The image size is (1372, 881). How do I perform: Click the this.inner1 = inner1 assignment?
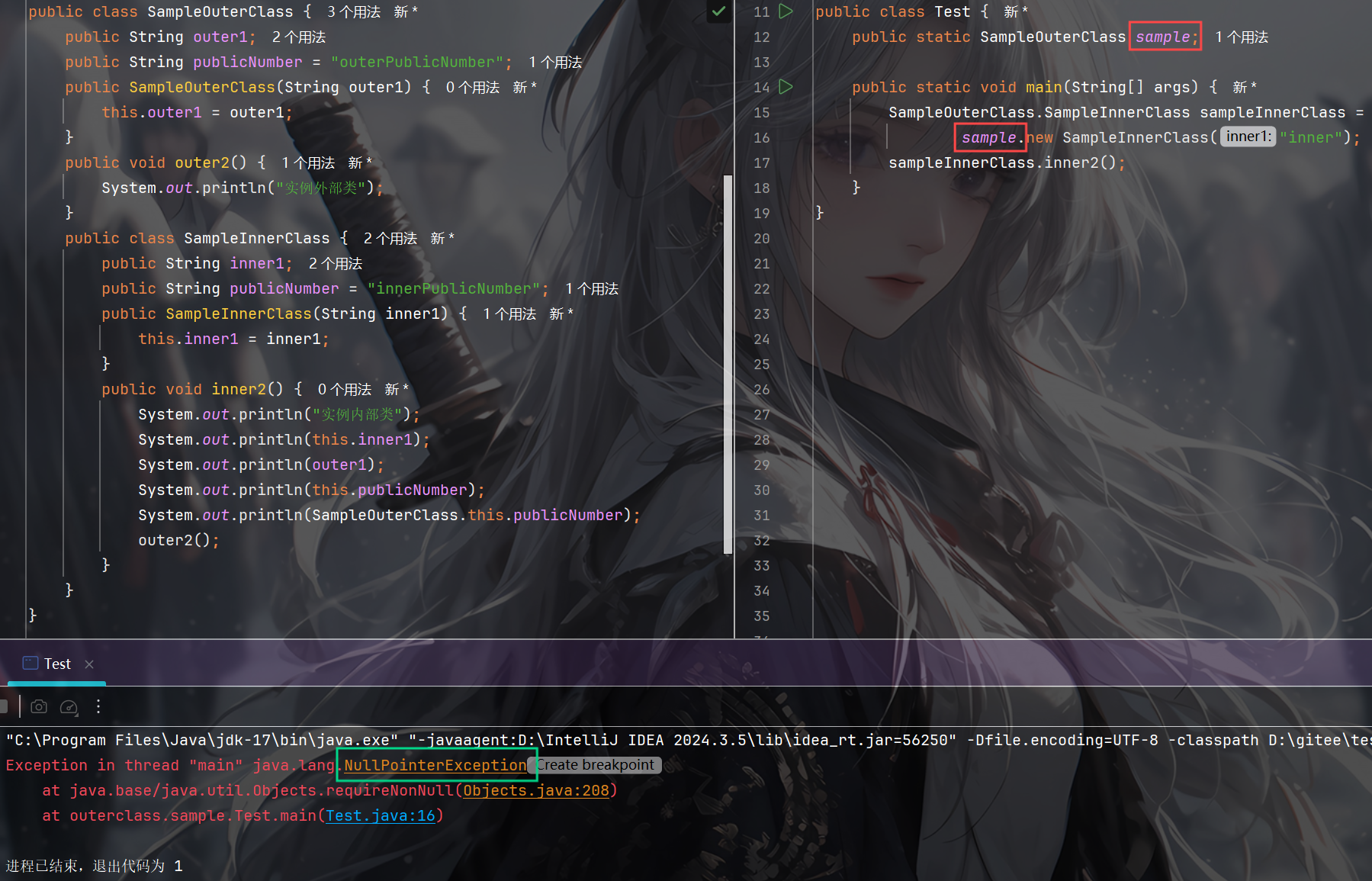233,339
